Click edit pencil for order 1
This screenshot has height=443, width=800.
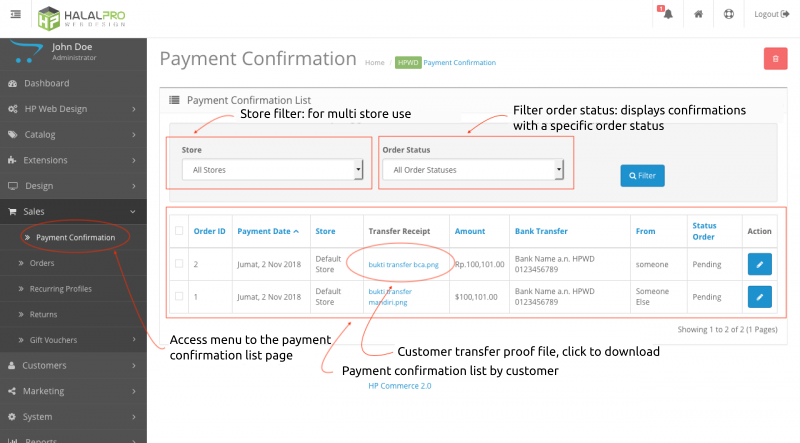[759, 297]
